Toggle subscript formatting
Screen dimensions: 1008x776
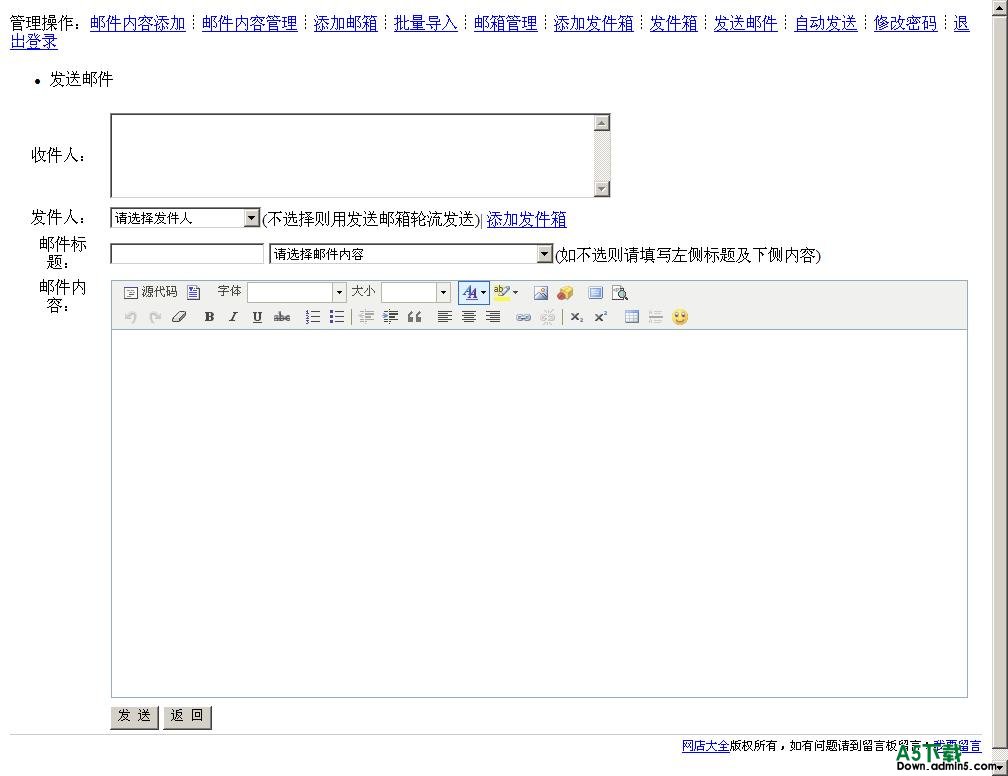pos(577,317)
